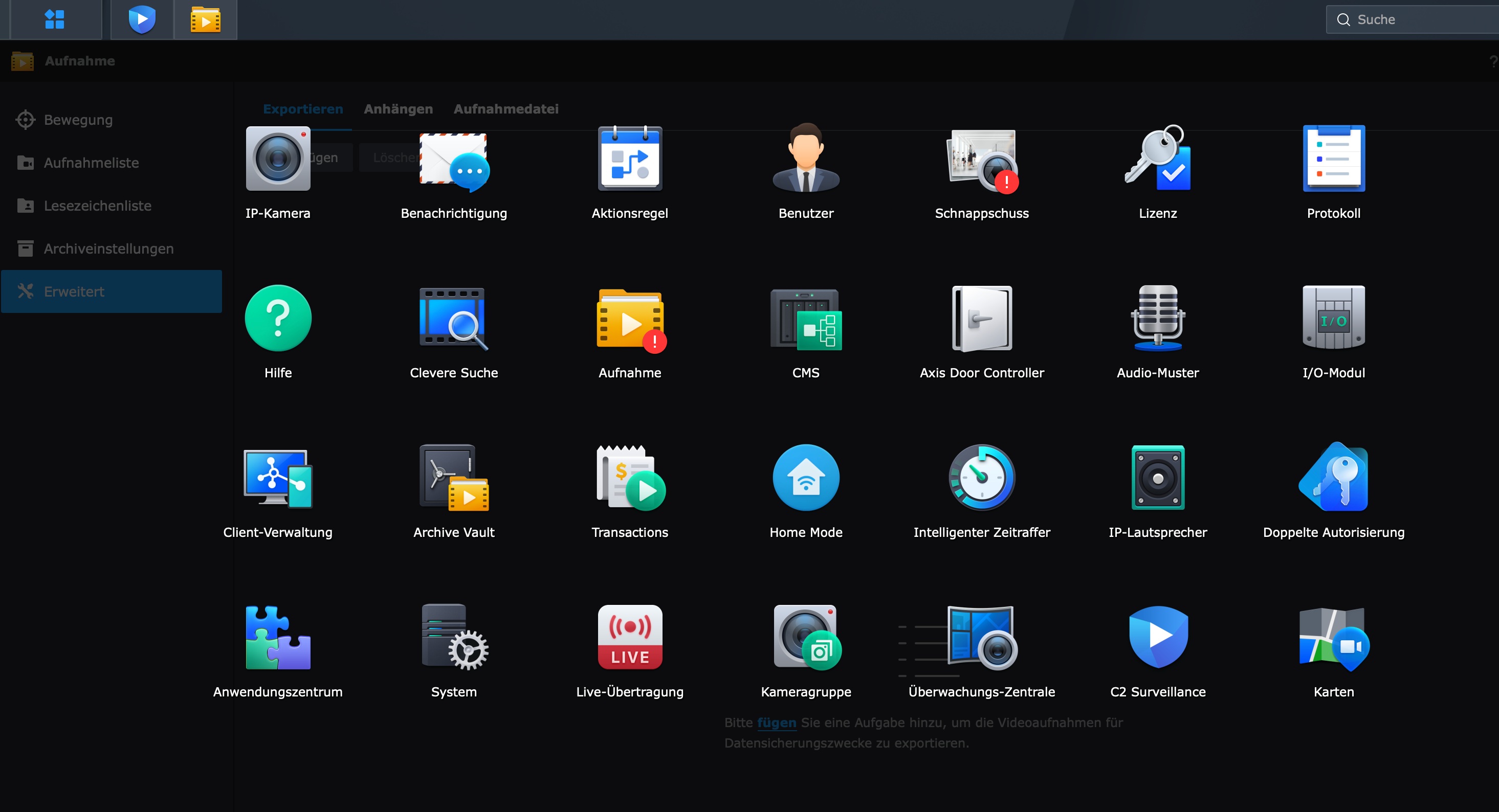Open Intelligenter Zeitraffer app
Viewport: 1499px width, 812px height.
[x=982, y=478]
